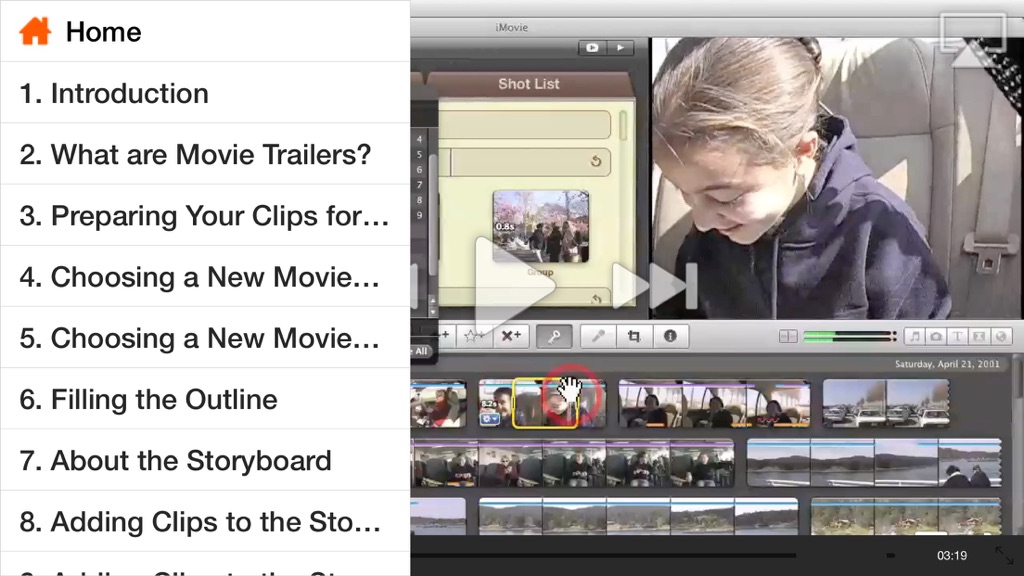Swap events and projects layout button
Screen dimensions: 1024x576
[x=788, y=336]
